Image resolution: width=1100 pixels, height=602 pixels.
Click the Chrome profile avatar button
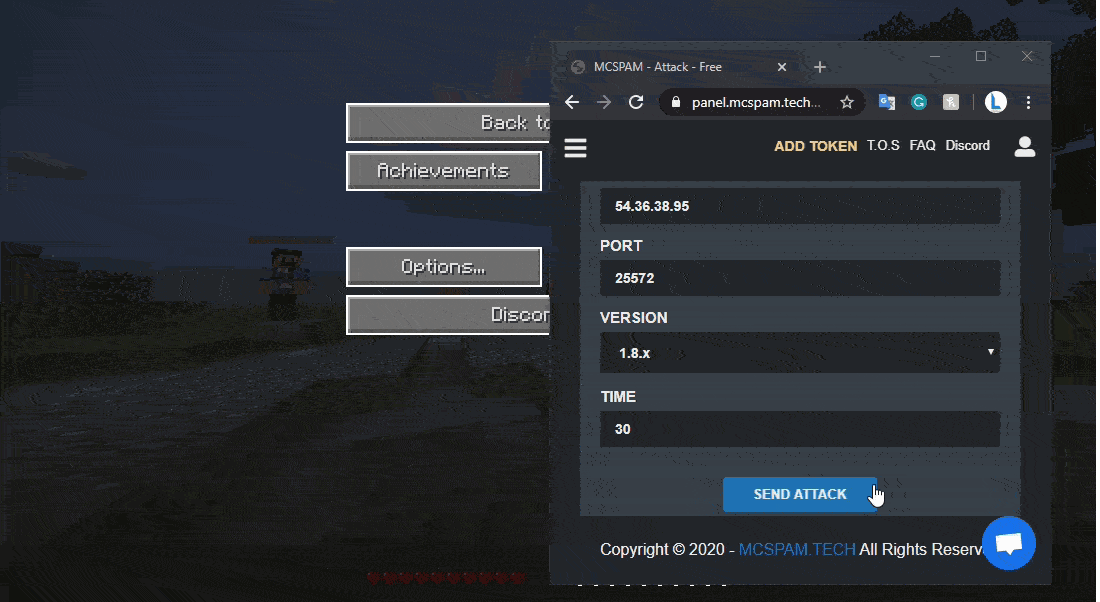pyautogui.click(x=995, y=102)
